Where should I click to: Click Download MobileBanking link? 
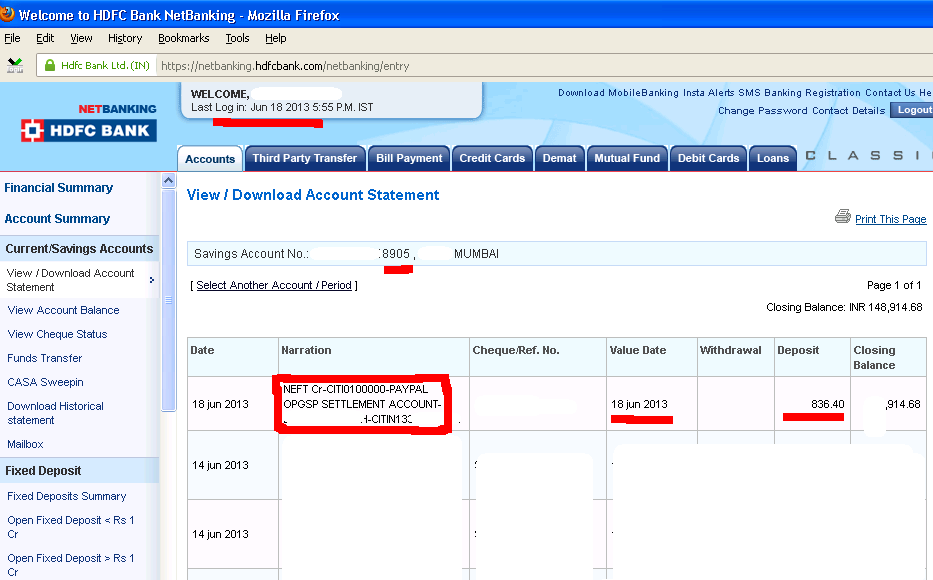618,93
